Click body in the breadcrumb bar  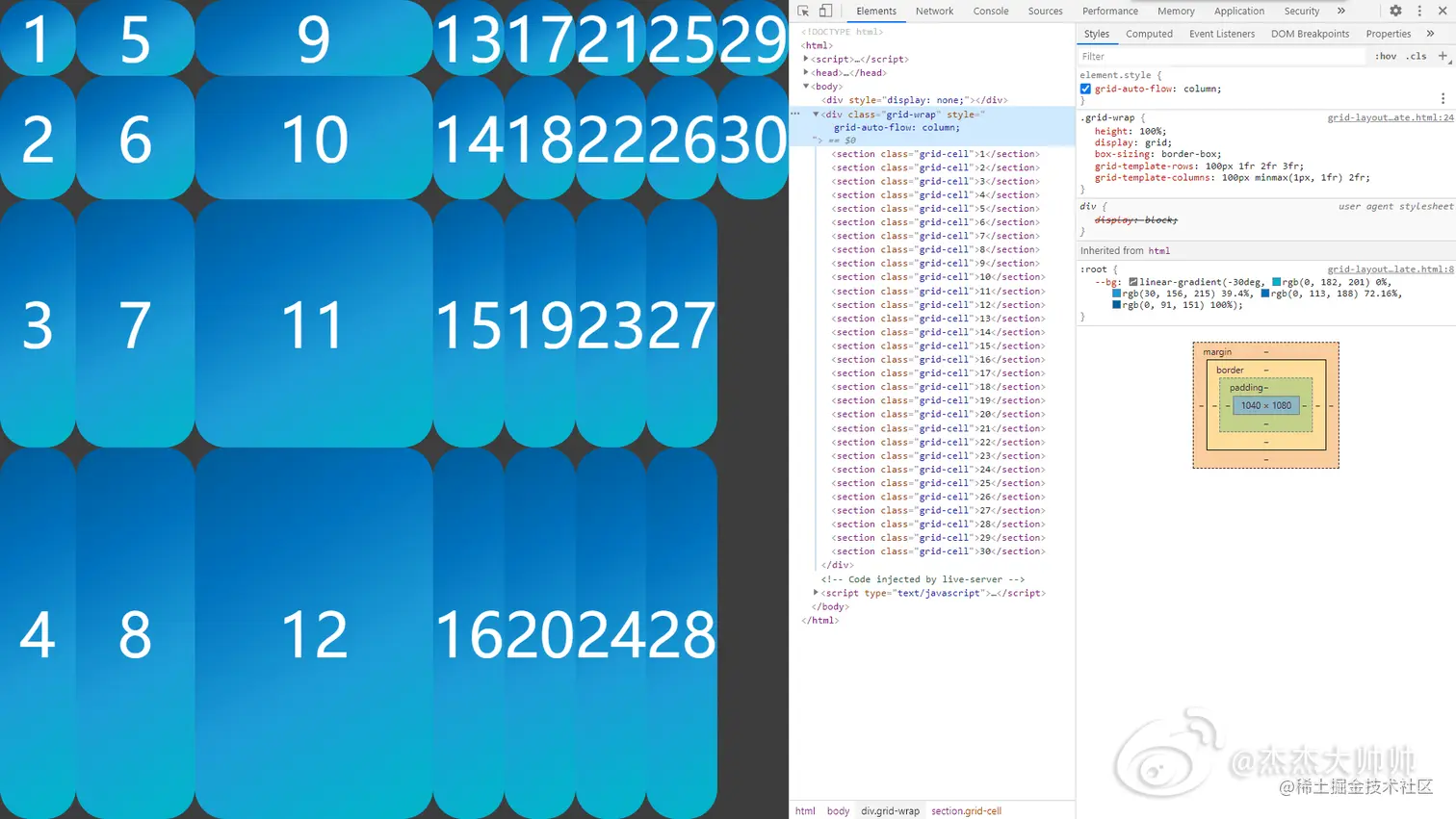[838, 810]
